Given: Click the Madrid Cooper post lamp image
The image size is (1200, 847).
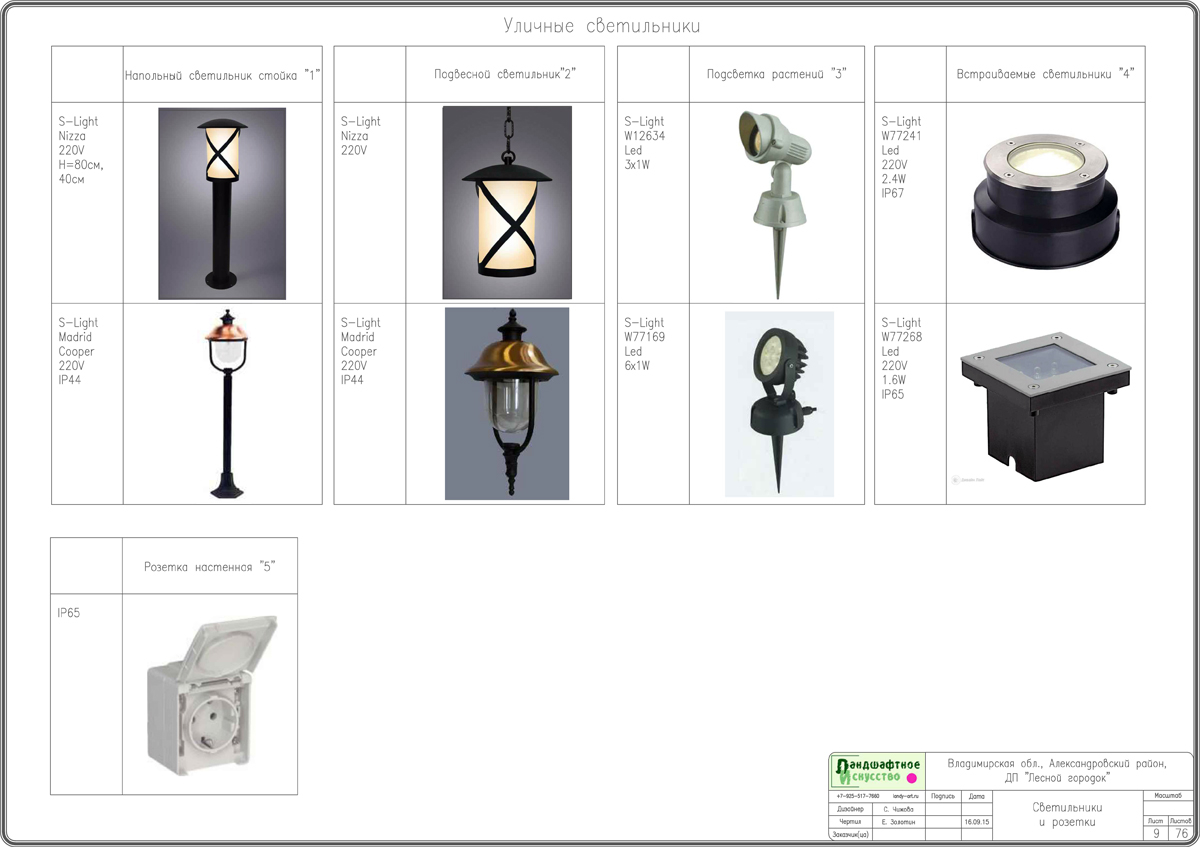Looking at the screenshot, I should [x=226, y=405].
